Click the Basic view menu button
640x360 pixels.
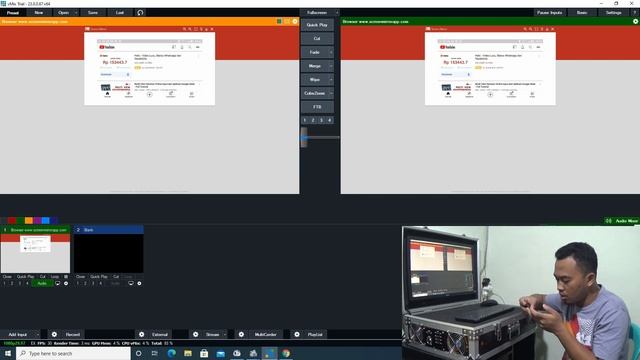[x=582, y=13]
